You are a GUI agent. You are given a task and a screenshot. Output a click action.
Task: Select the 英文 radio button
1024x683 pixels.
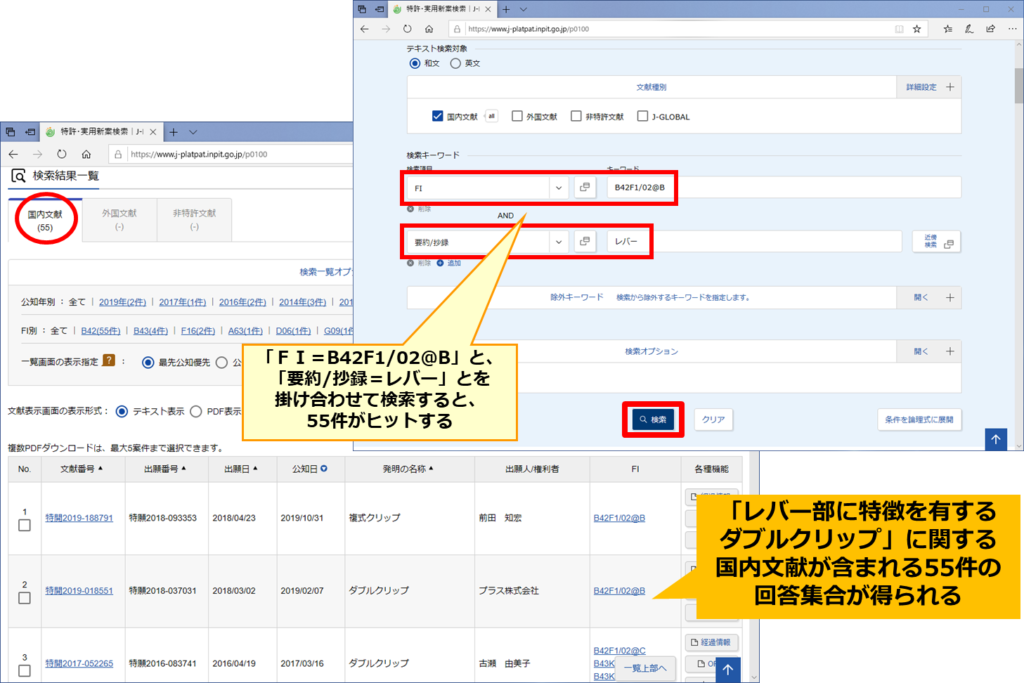(456, 63)
